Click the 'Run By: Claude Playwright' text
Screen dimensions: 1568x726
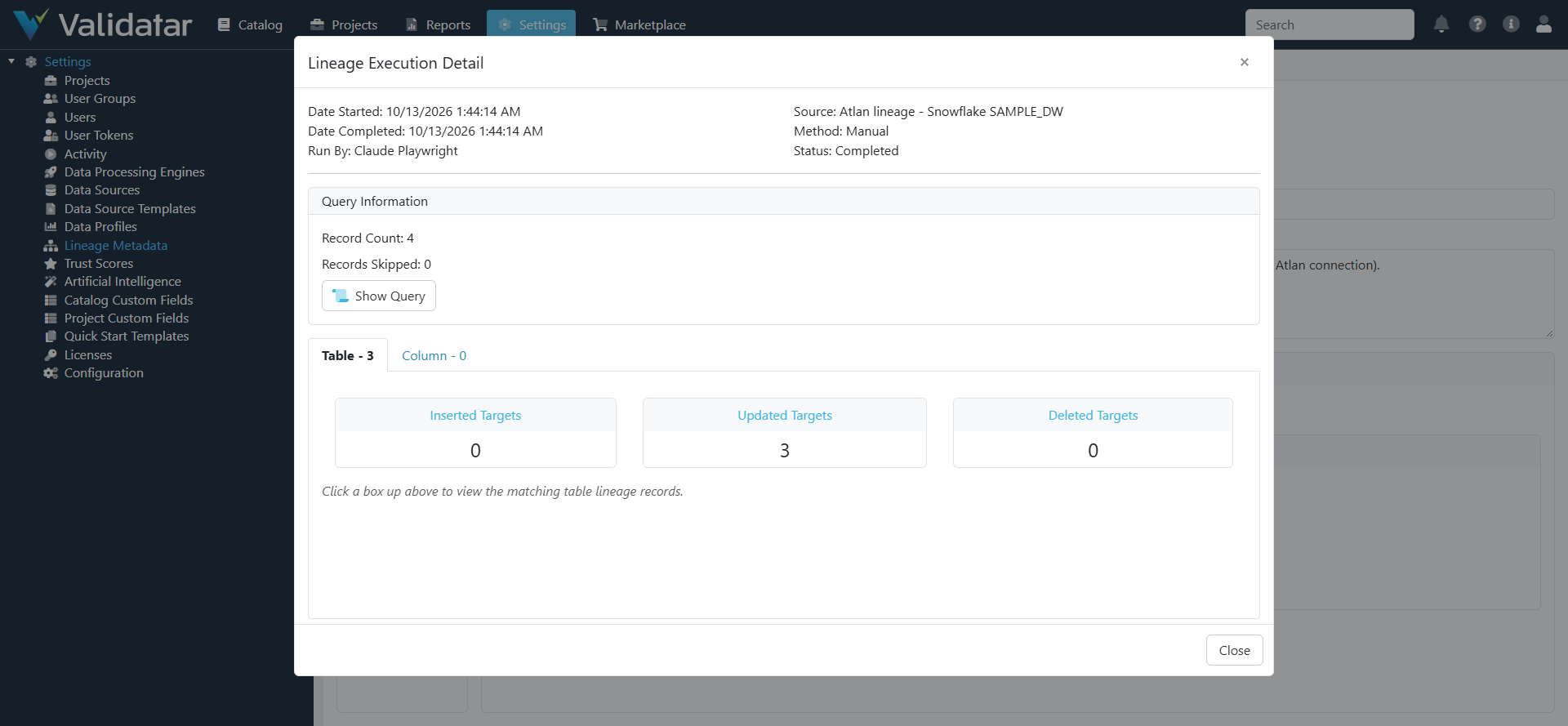coord(383,150)
